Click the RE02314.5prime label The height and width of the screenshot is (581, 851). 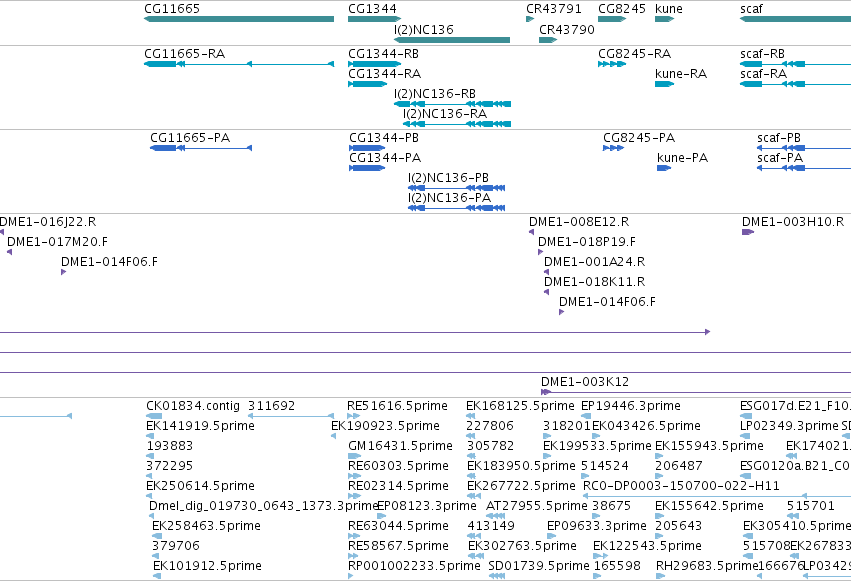[x=398, y=486]
